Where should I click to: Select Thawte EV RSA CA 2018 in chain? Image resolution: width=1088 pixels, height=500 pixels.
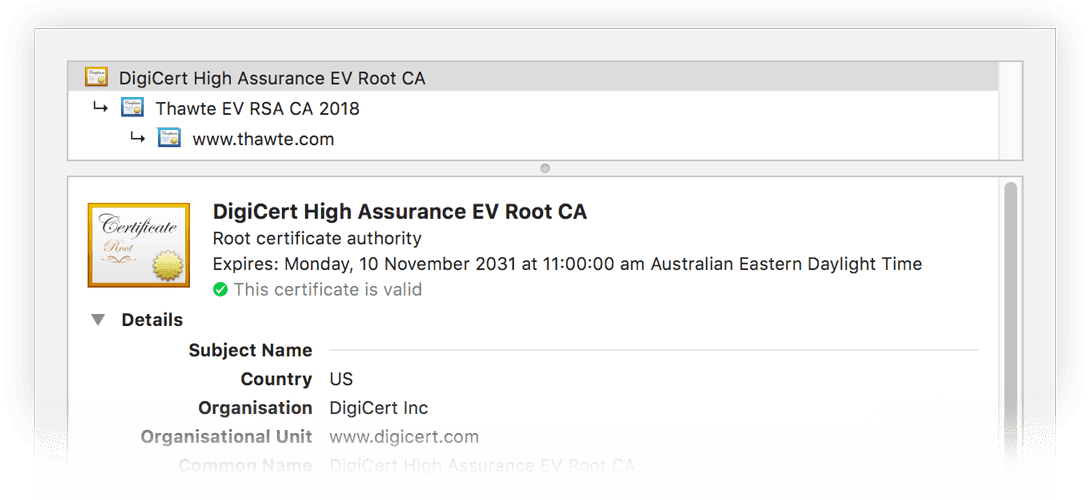click(x=257, y=108)
